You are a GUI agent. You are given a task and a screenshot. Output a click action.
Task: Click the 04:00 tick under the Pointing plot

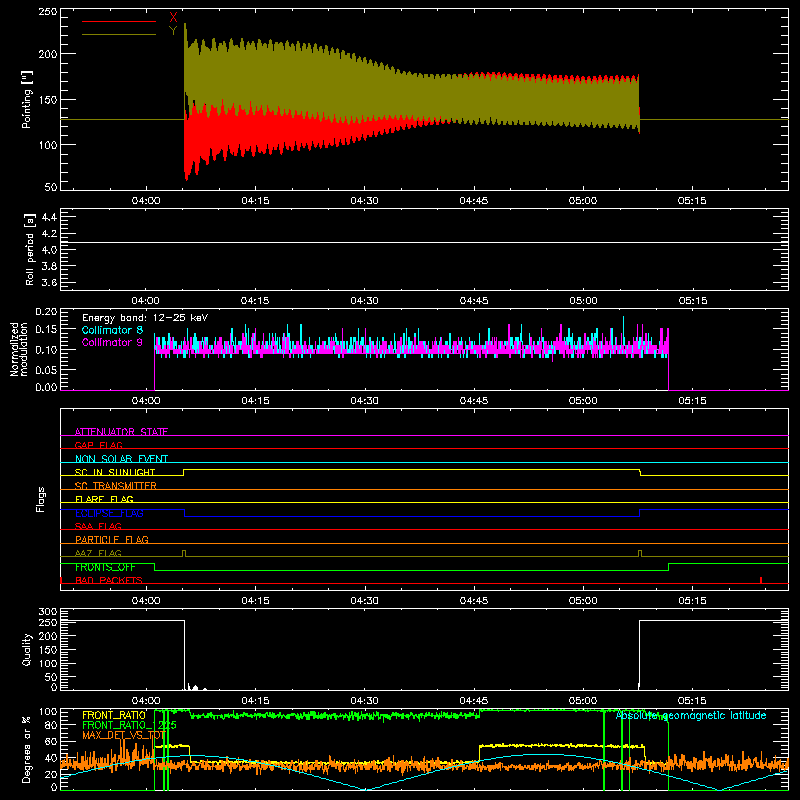pos(146,201)
